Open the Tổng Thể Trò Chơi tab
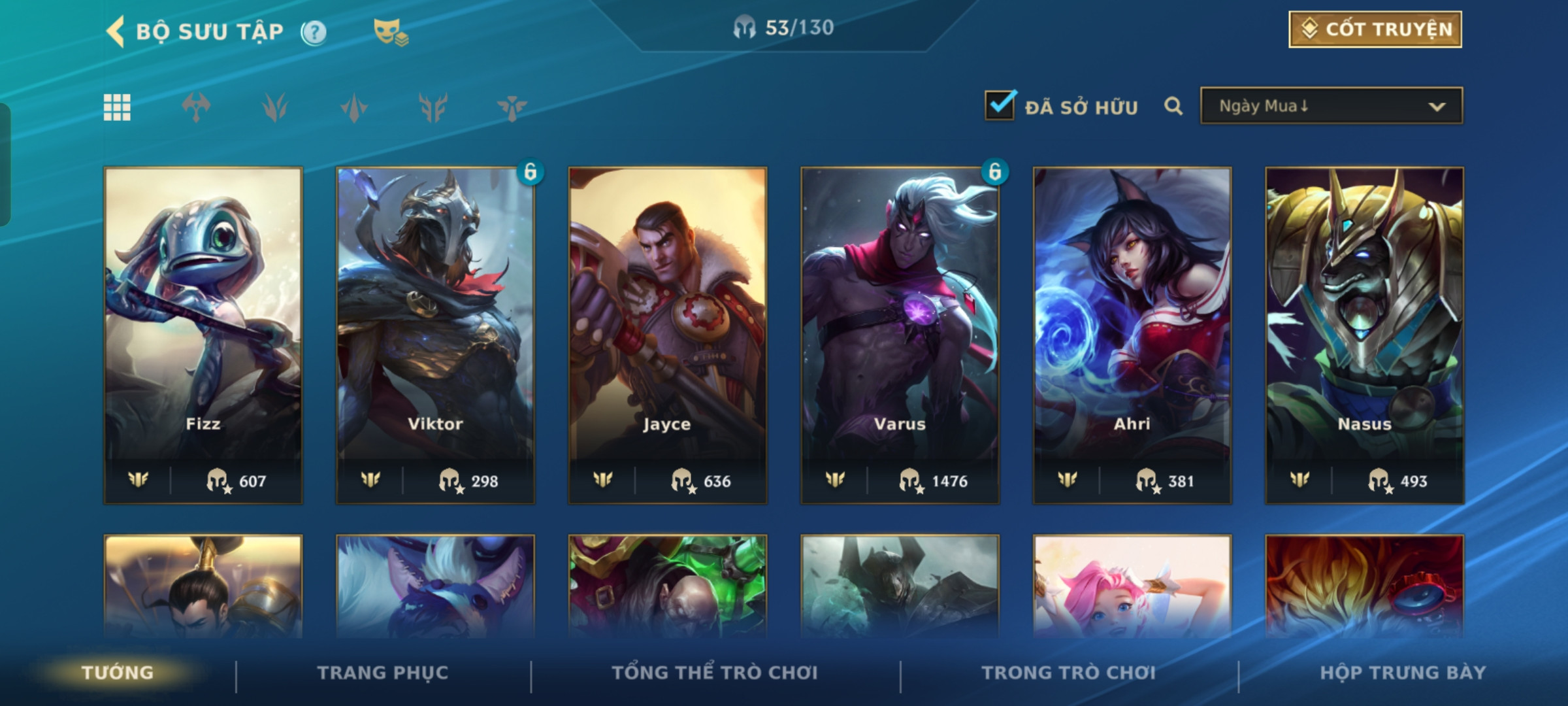 click(715, 673)
